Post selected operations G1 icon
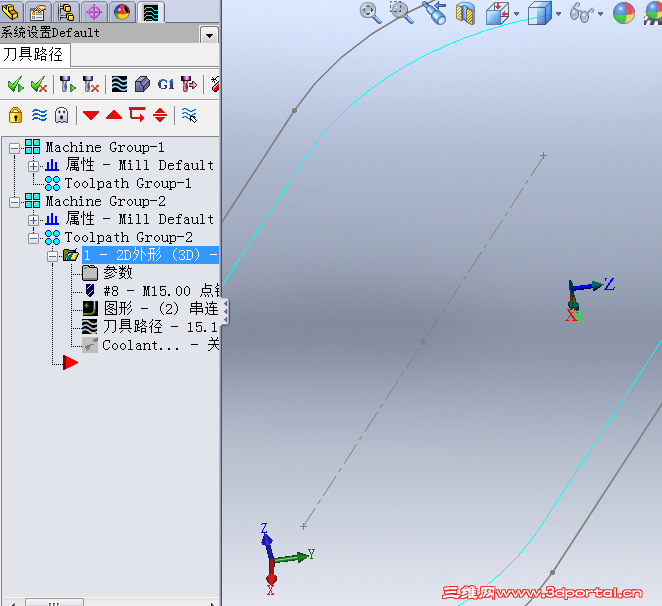This screenshot has height=606, width=662. tap(166, 84)
